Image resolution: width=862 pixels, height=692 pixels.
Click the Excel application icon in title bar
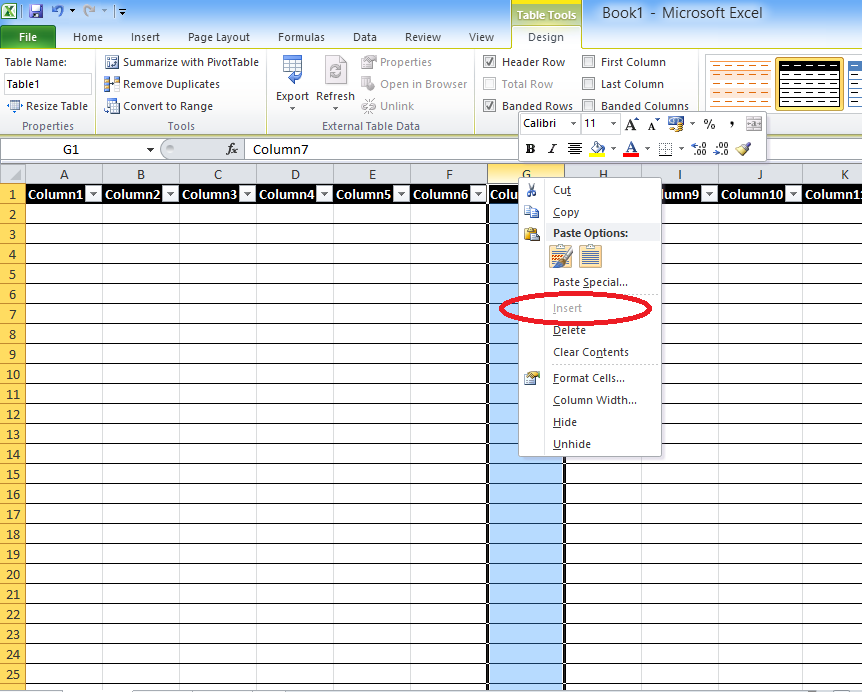[x=9, y=10]
